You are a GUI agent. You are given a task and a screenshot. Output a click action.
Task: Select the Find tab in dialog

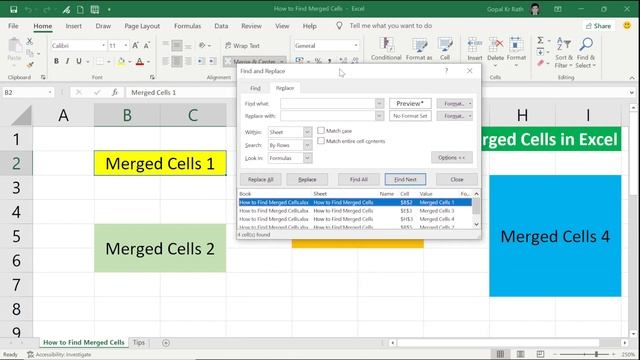pos(255,88)
